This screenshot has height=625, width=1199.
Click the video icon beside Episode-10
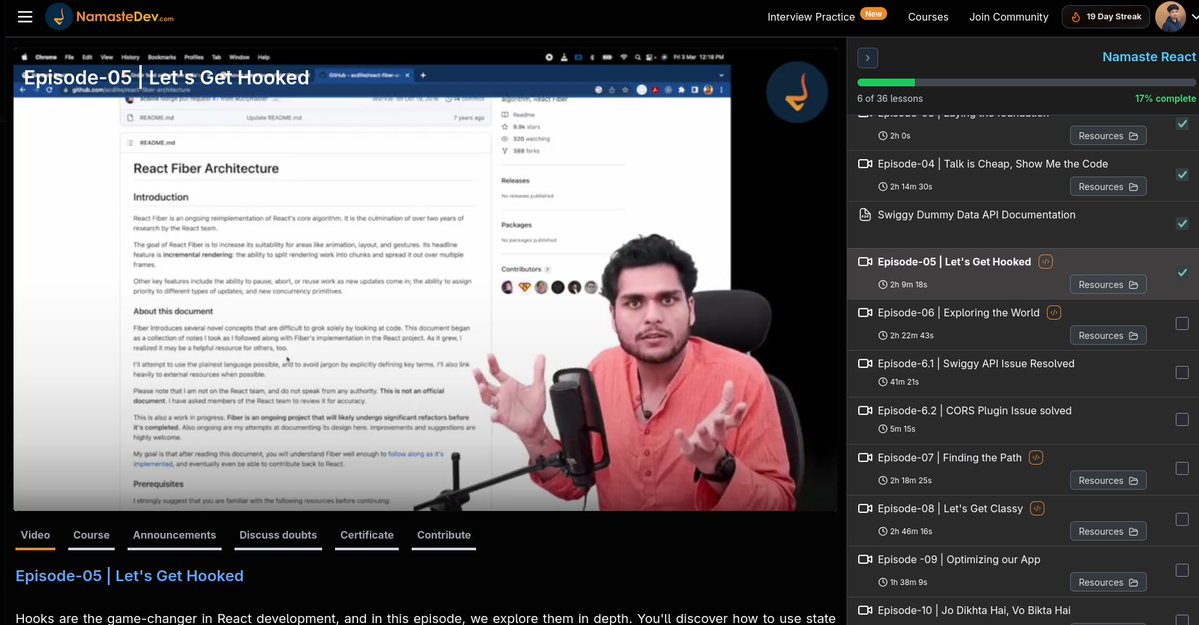click(865, 610)
